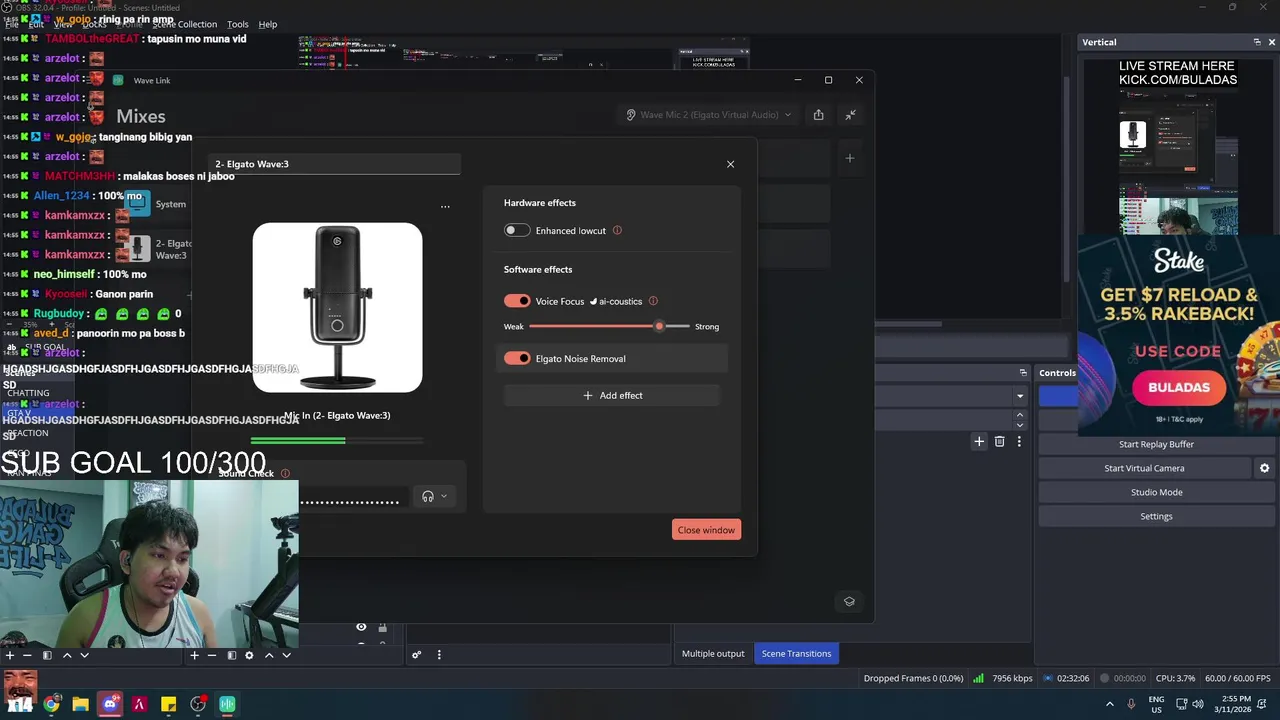This screenshot has height=720, width=1280.
Task: Close the Elgato Wave:3 device dialog
Action: 730,164
